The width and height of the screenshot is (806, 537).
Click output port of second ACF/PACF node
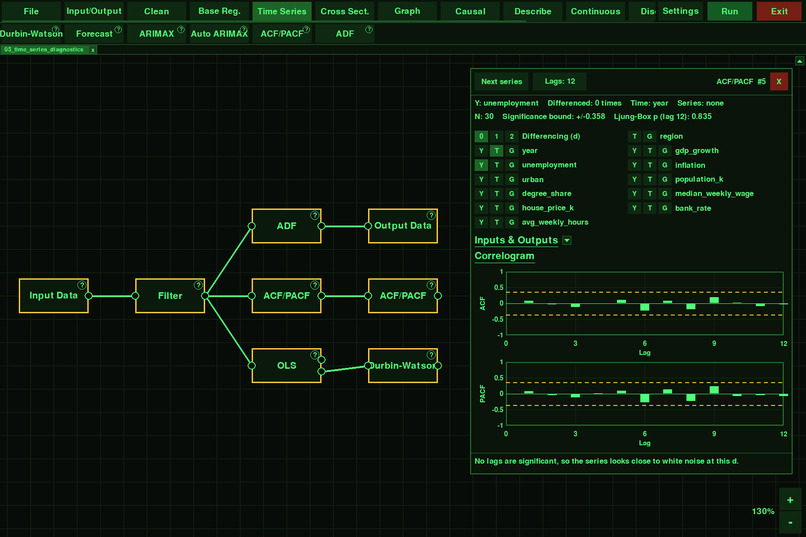pyautogui.click(x=438, y=296)
